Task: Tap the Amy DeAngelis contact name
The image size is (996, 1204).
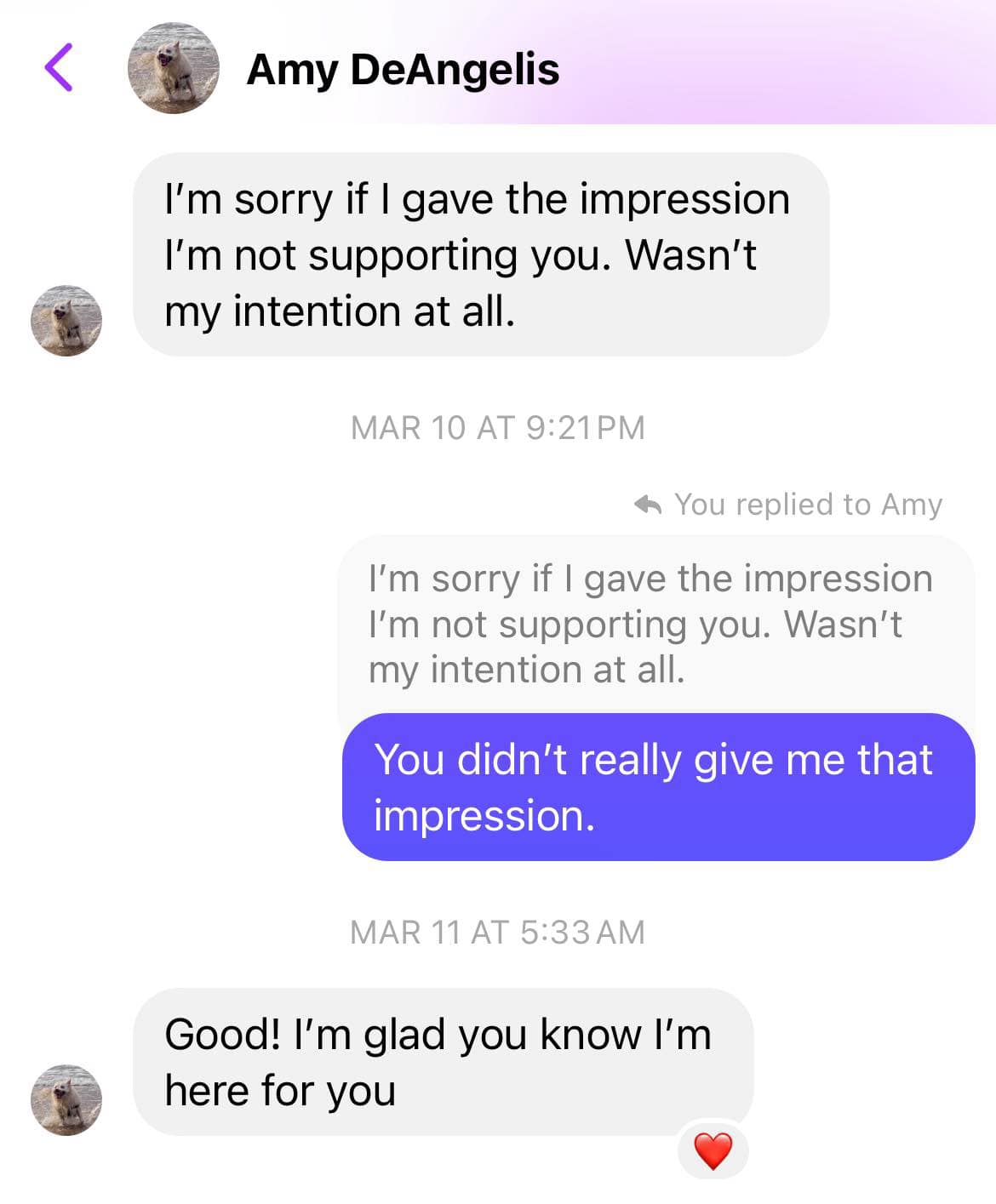Action: (403, 69)
